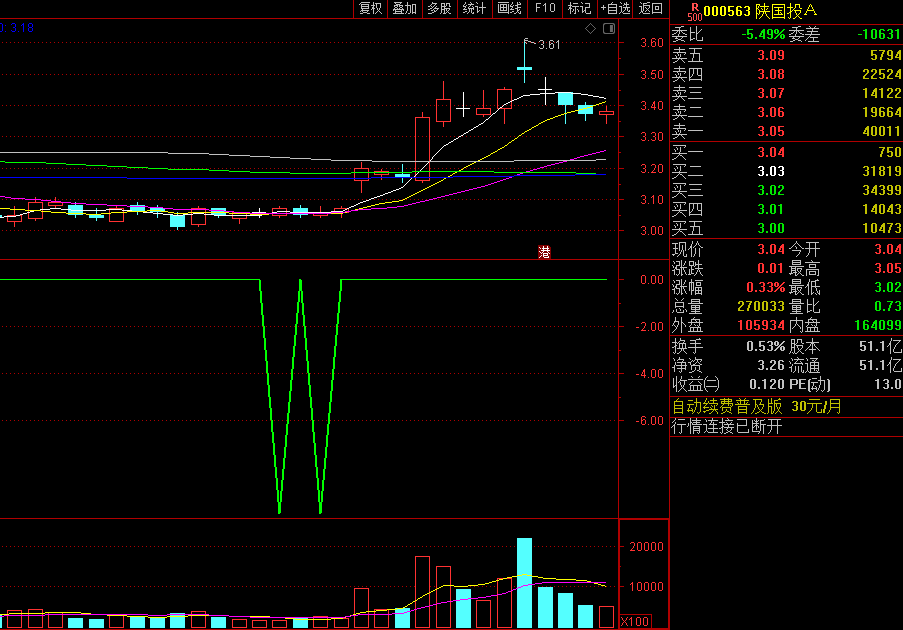This screenshot has height=630, width=903.
Task: Select the 卖三 row price 3.07
Action: click(x=771, y=93)
